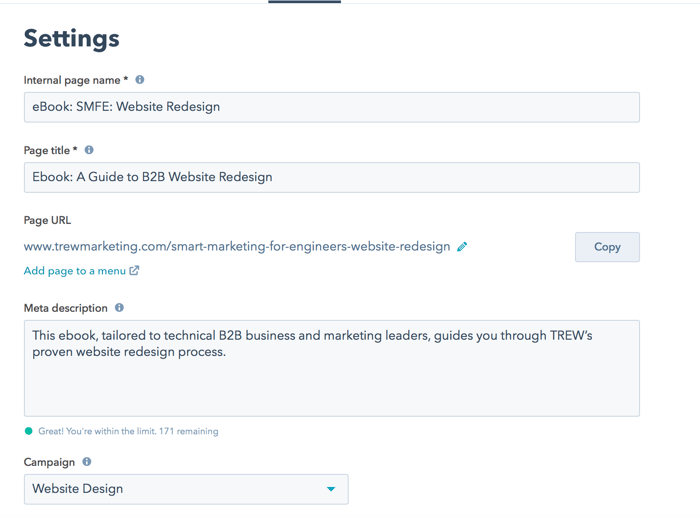700x519 pixels.
Task: Open the trewmarketing.com page URL
Action: pos(237,246)
